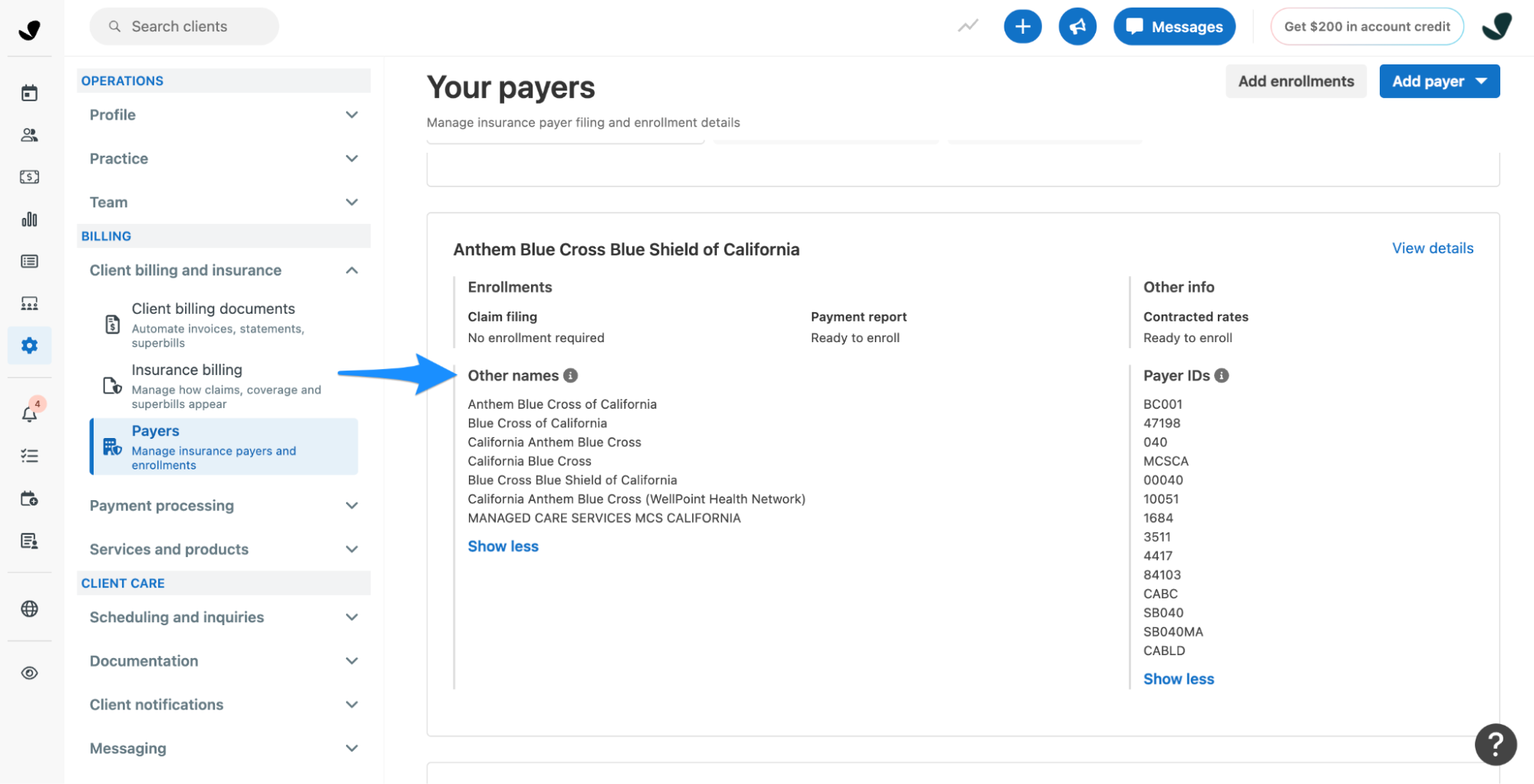1534x784 pixels.
Task: Click the bird logo at top left
Action: (29, 29)
